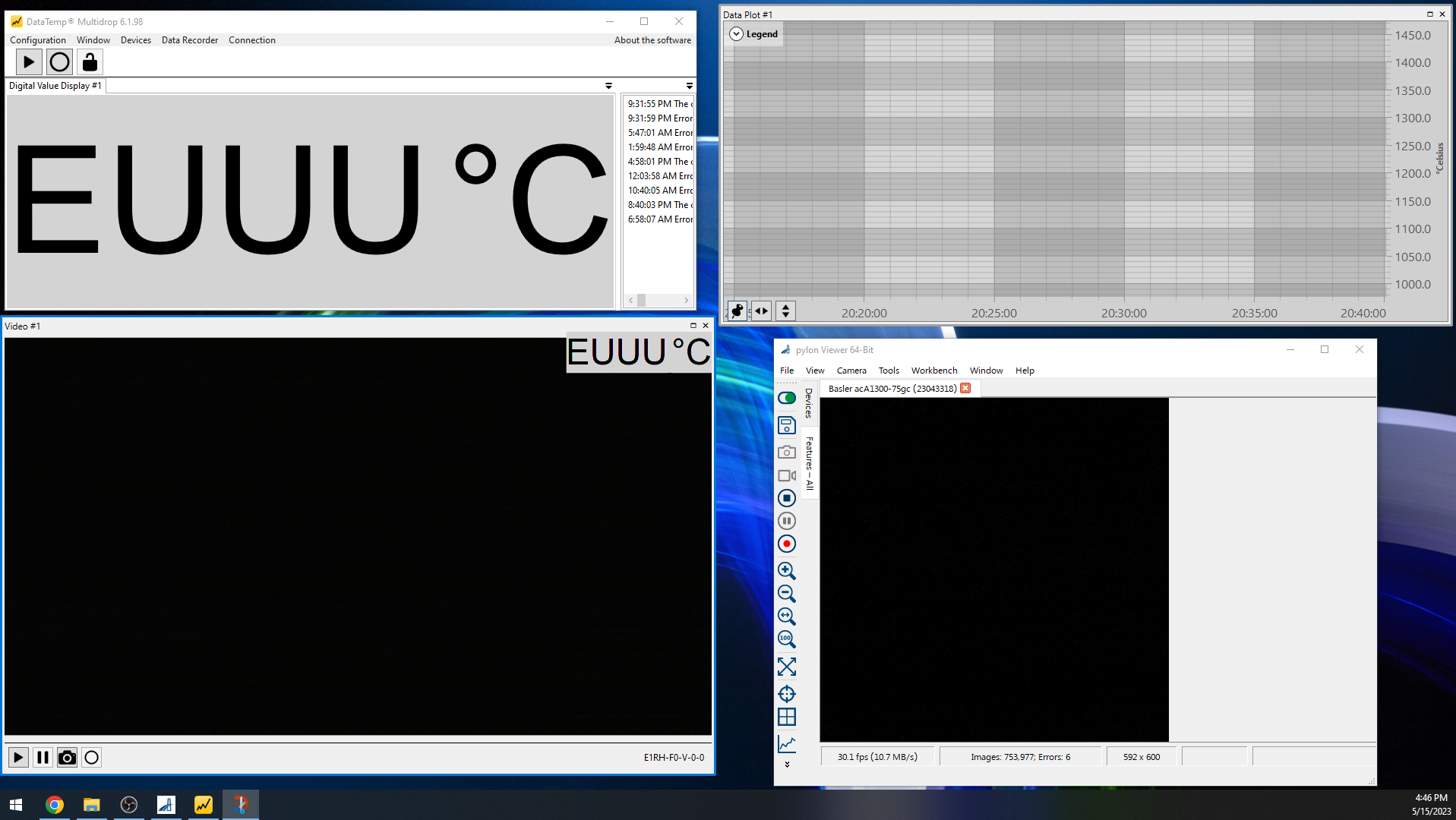This screenshot has width=1456, height=820.
Task: Click the log horizontal scrollbar thumb
Action: click(x=642, y=301)
